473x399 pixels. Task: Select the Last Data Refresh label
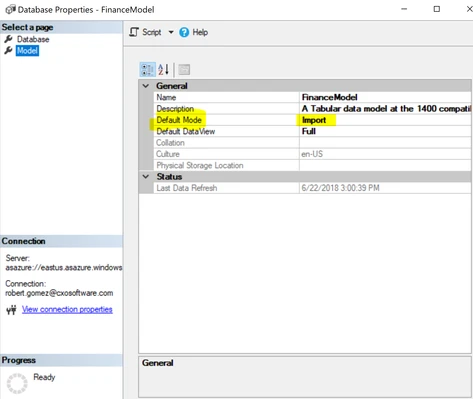[x=187, y=188]
